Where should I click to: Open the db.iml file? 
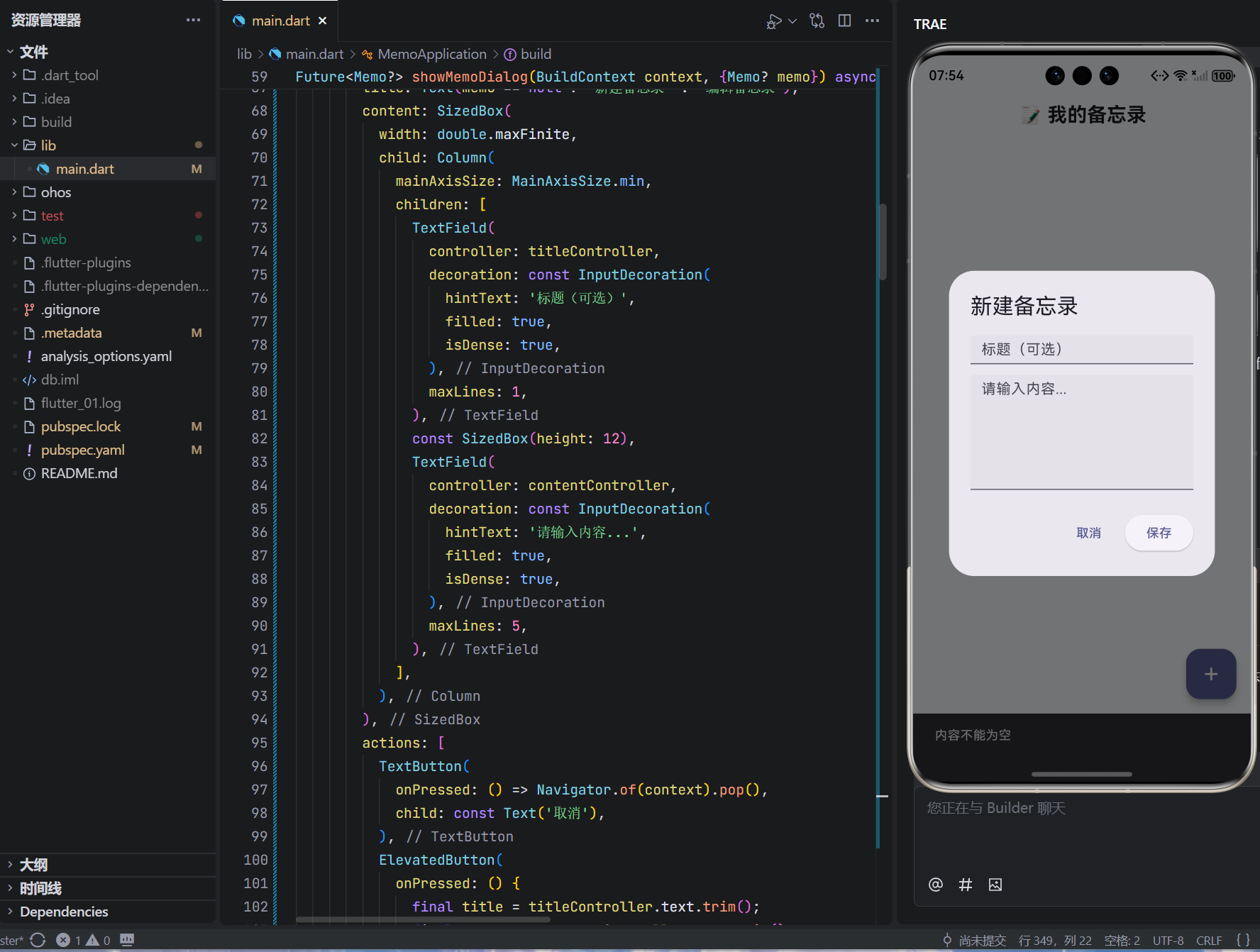coord(60,380)
